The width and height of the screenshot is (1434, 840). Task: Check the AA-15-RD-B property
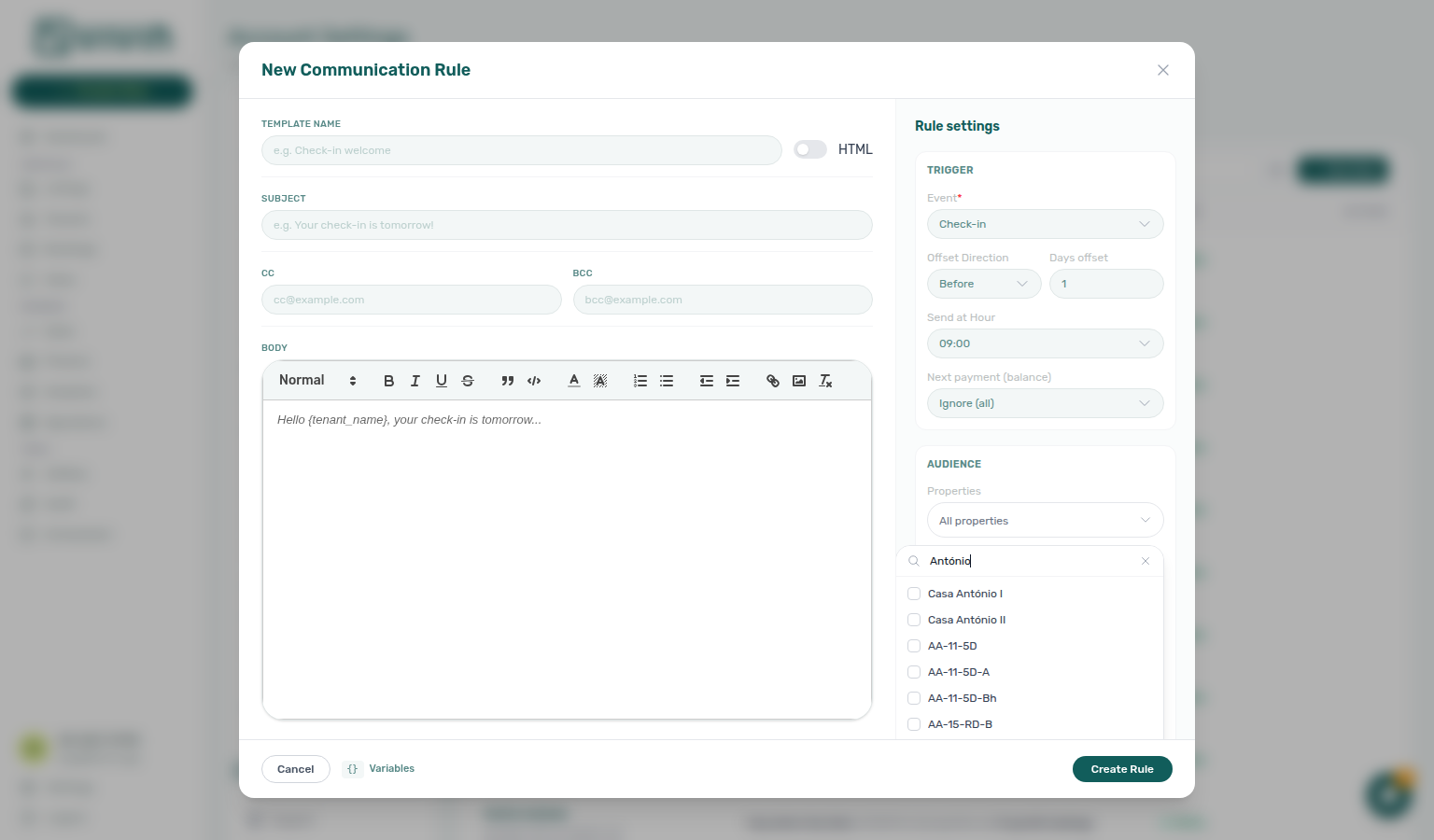[914, 724]
